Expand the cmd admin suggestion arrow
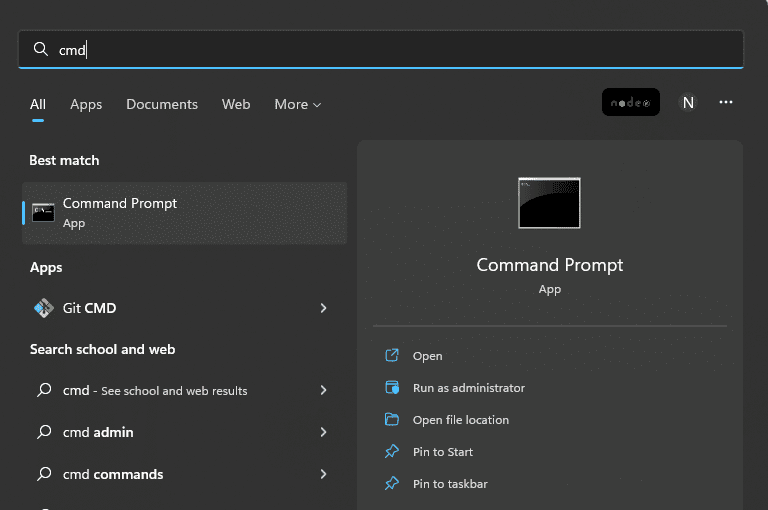Screen dimensions: 768x510 [323, 432]
